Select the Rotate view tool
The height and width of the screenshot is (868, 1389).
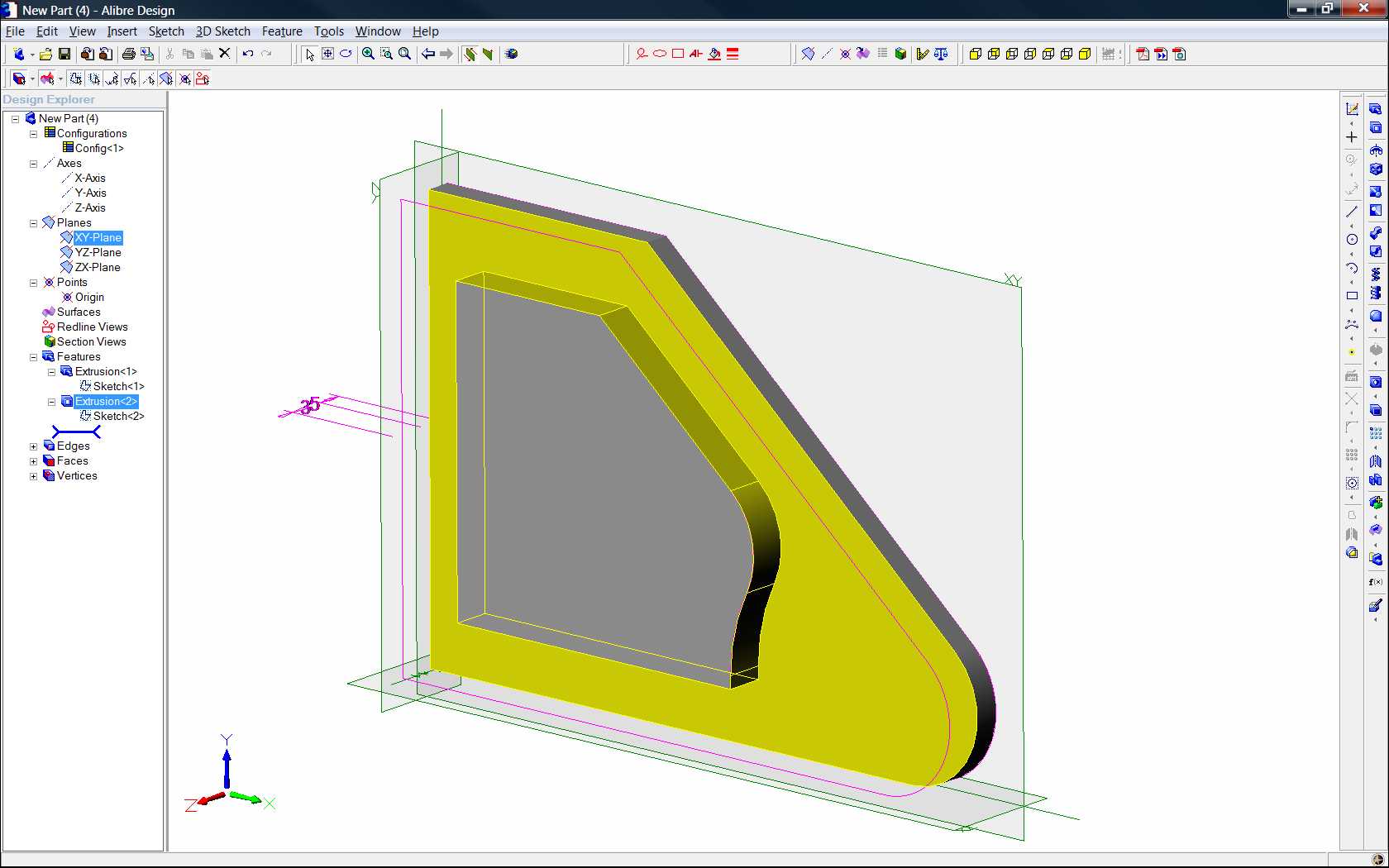coord(346,54)
